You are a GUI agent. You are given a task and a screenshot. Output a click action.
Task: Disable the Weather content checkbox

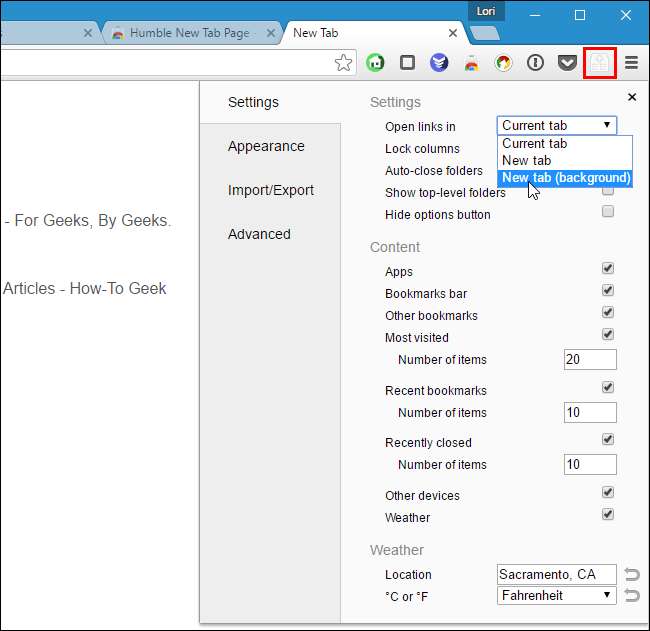coord(608,515)
